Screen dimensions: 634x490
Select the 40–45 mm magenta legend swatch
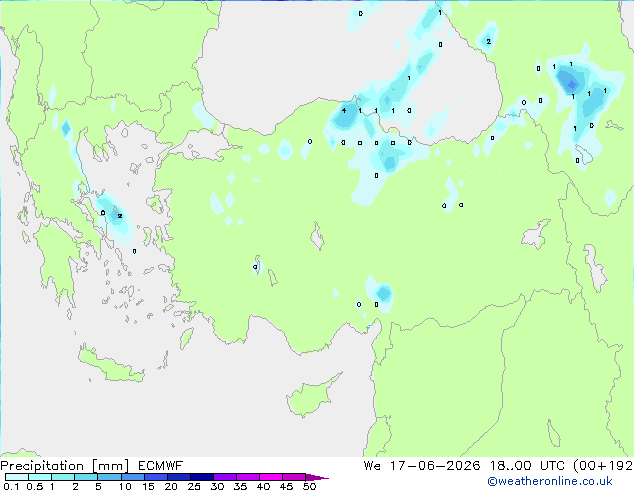pos(271,477)
